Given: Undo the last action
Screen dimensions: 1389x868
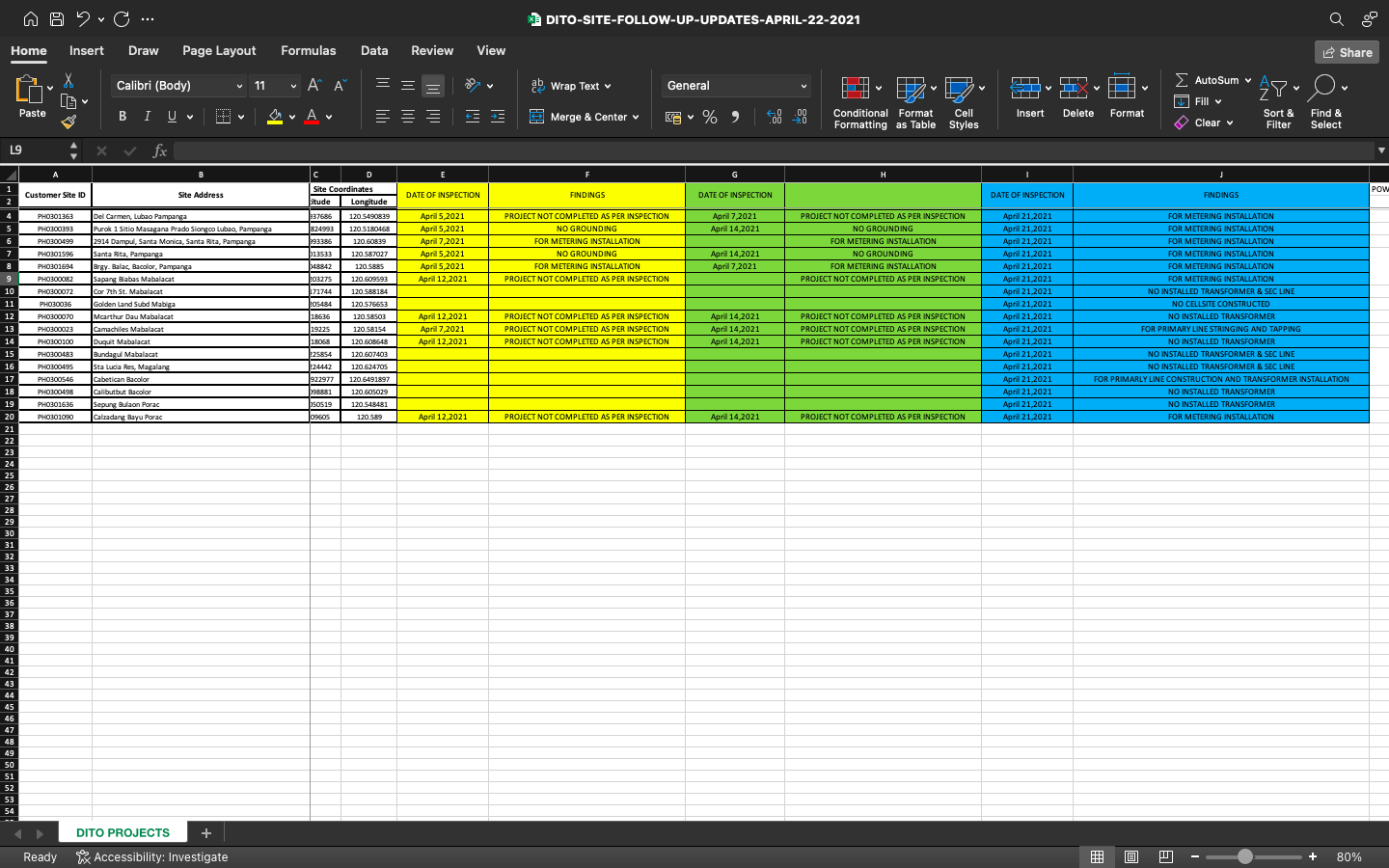Looking at the screenshot, I should (83, 19).
